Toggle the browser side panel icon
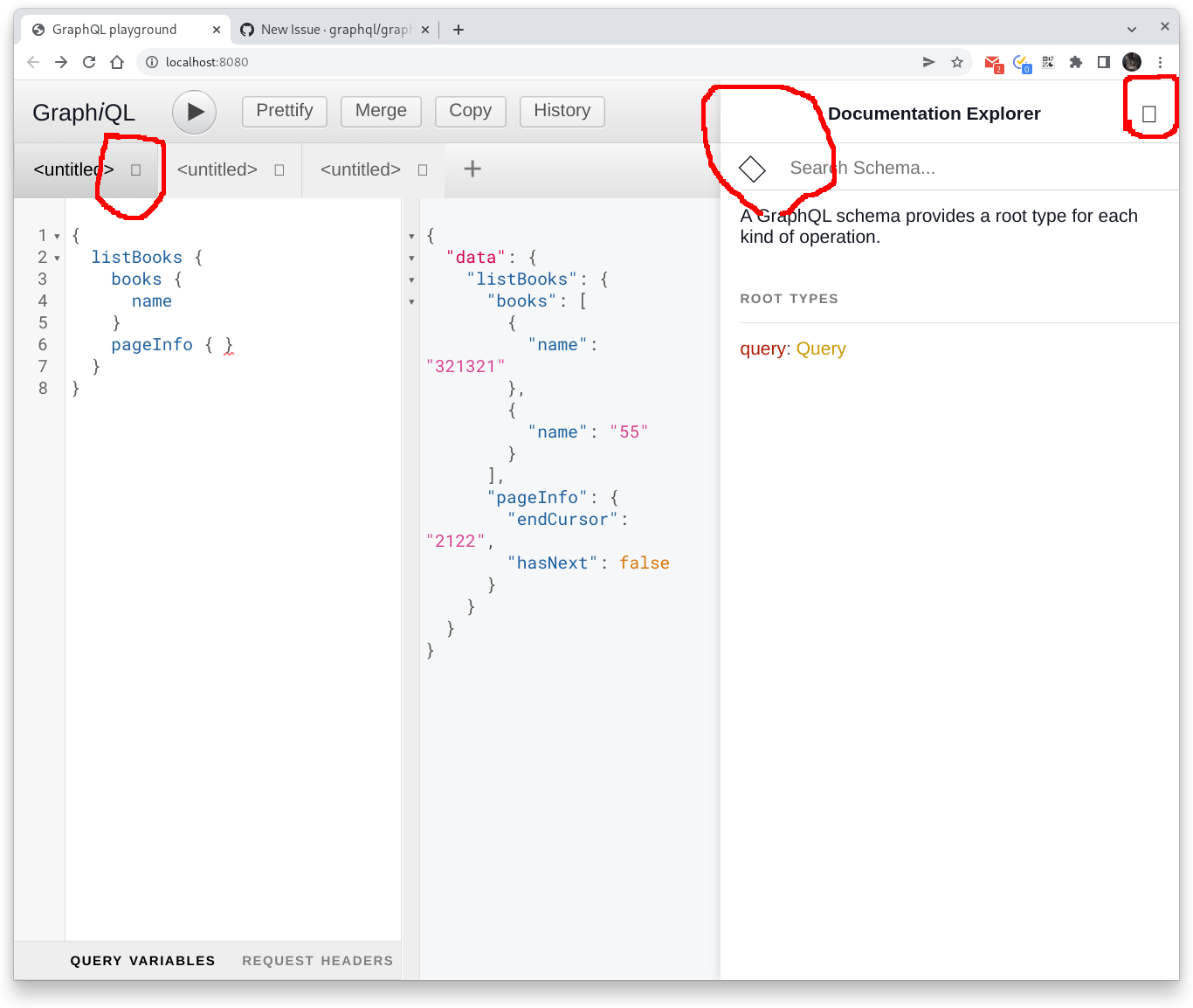Image resolution: width=1193 pixels, height=1008 pixels. coord(1104,62)
